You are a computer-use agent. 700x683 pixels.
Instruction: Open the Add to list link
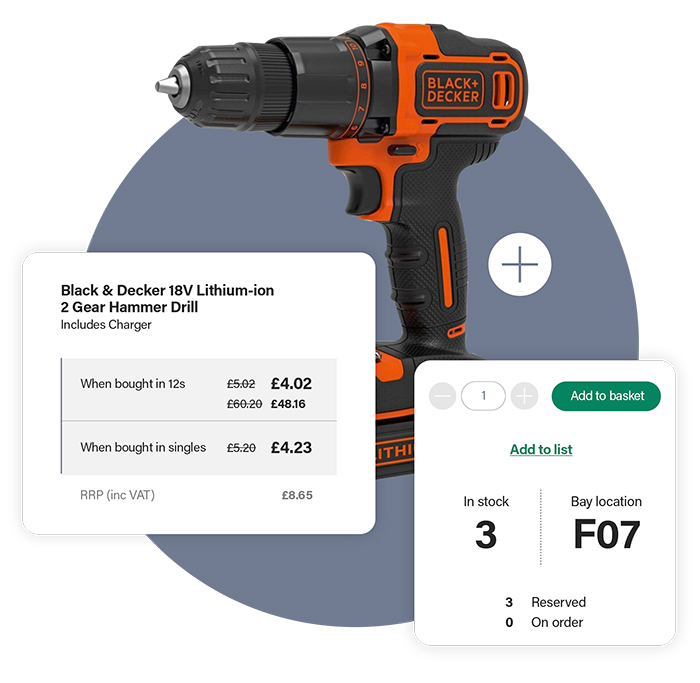point(541,449)
